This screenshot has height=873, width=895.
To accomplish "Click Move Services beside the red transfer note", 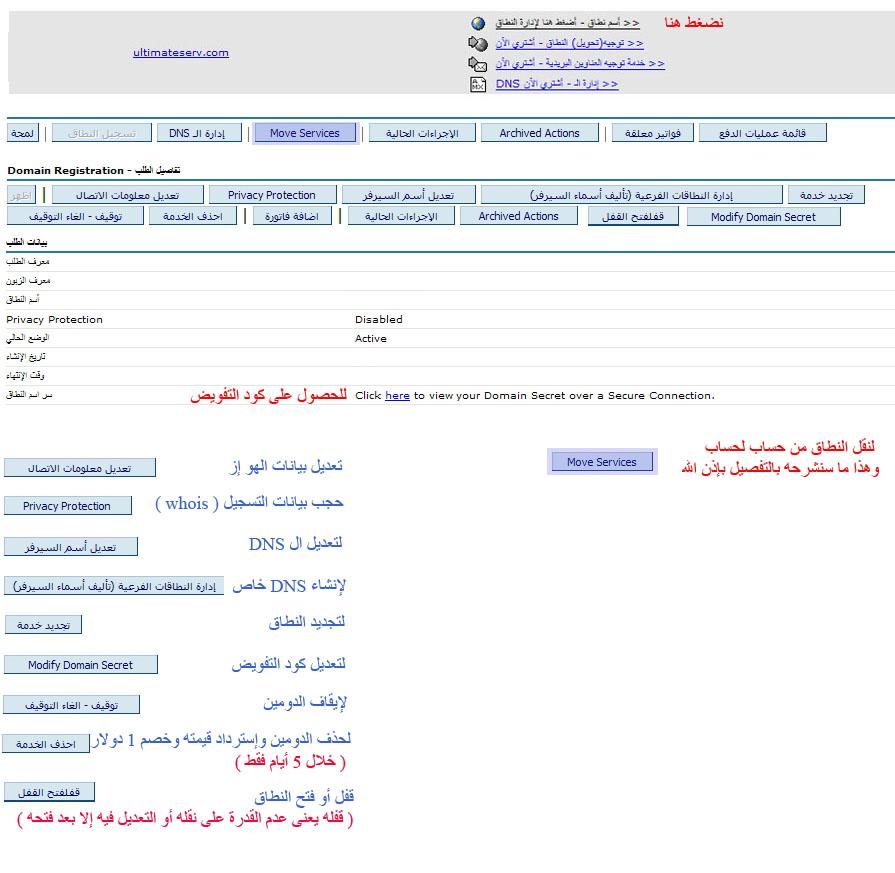I will [x=602, y=462].
